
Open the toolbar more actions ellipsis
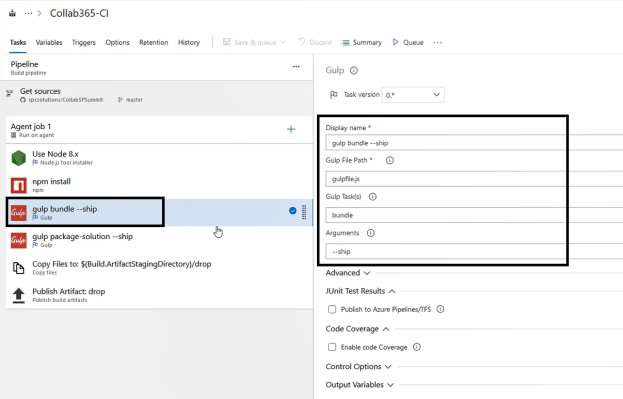click(x=437, y=43)
